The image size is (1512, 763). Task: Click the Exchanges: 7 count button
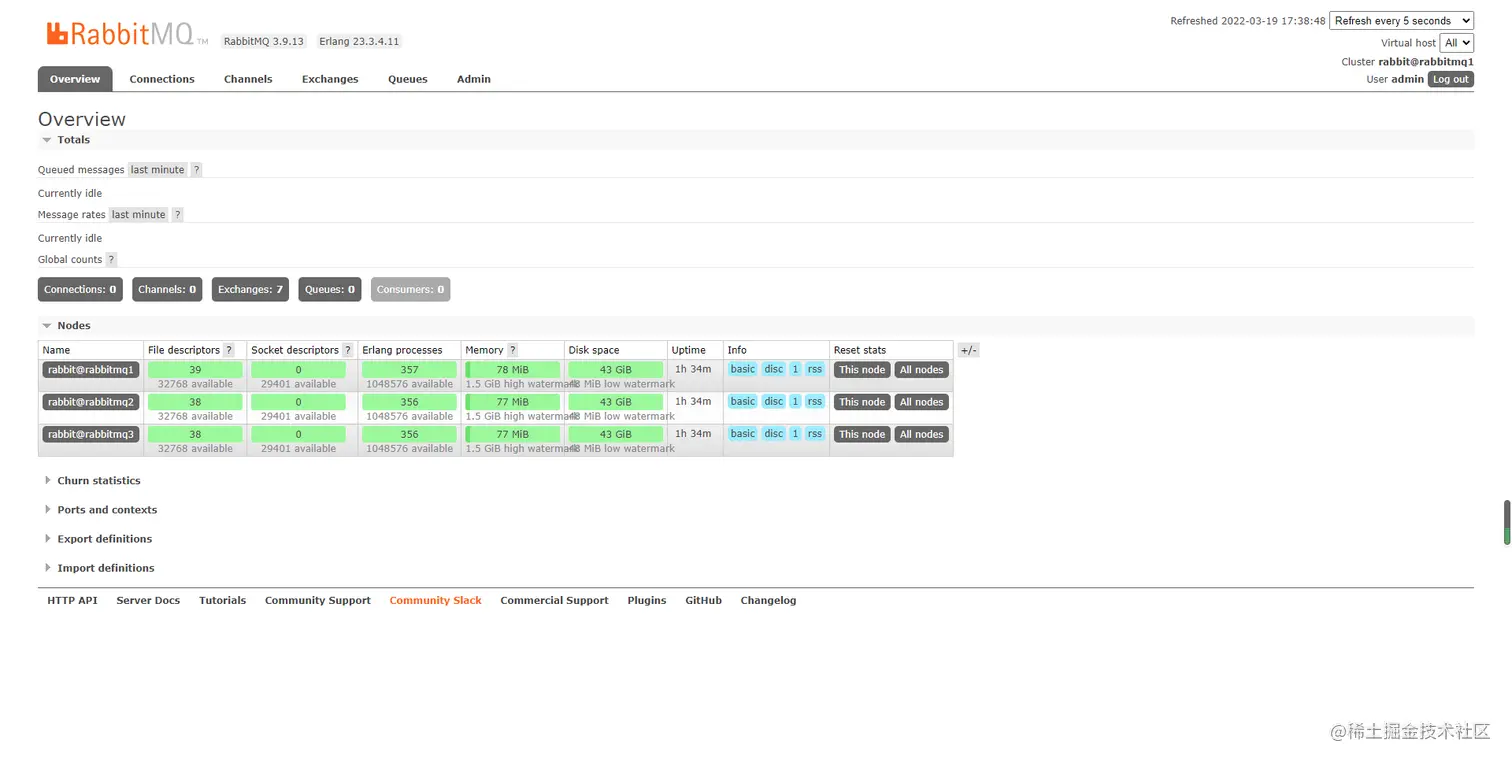tap(250, 290)
